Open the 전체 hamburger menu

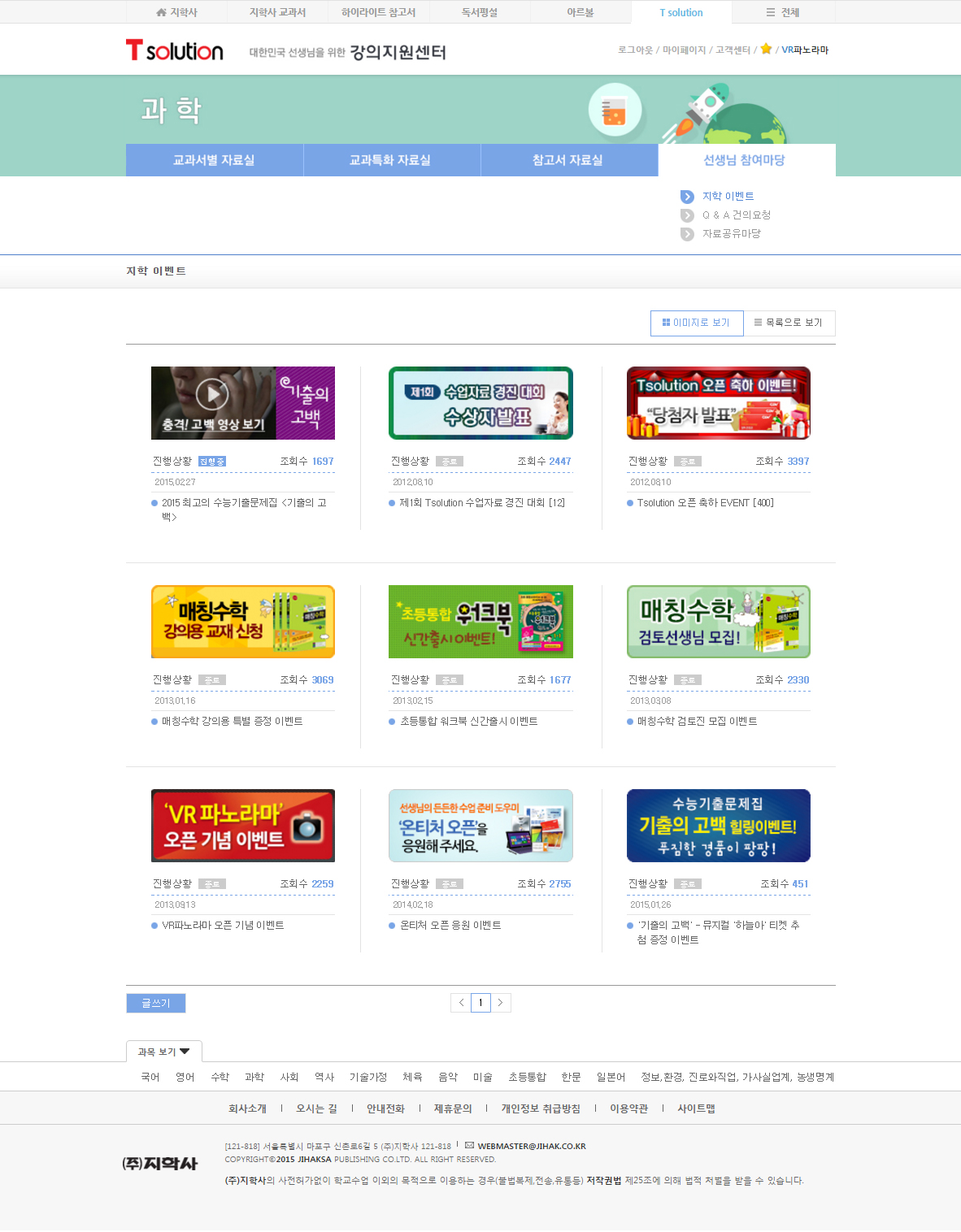click(770, 12)
